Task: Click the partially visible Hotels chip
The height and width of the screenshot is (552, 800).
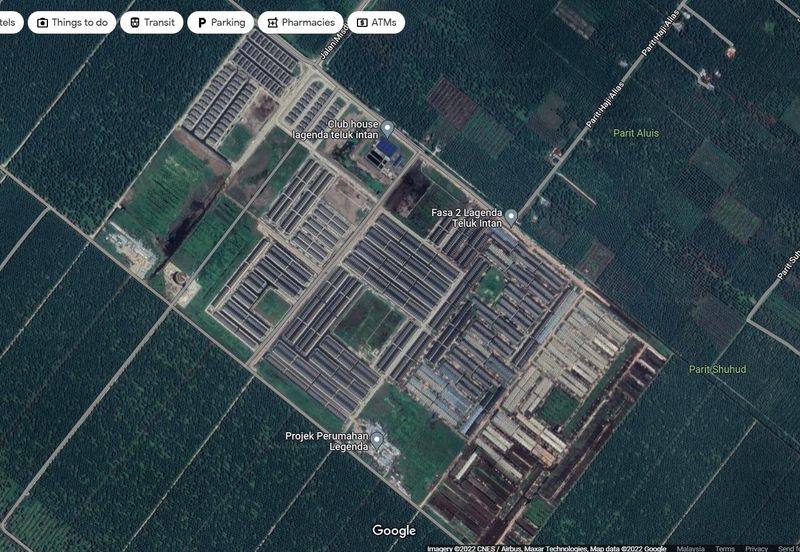Action: [9, 22]
